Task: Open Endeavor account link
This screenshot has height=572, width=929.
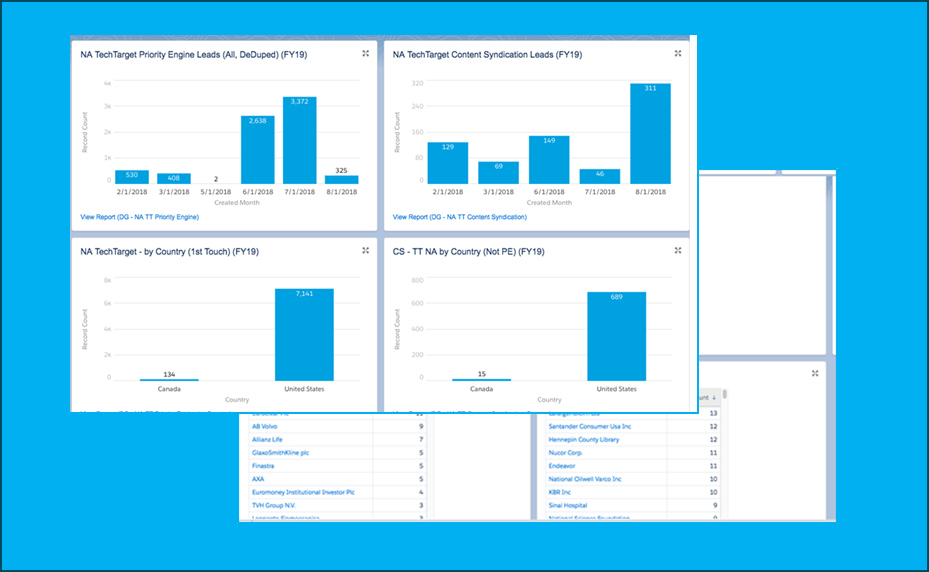Action: tap(562, 466)
